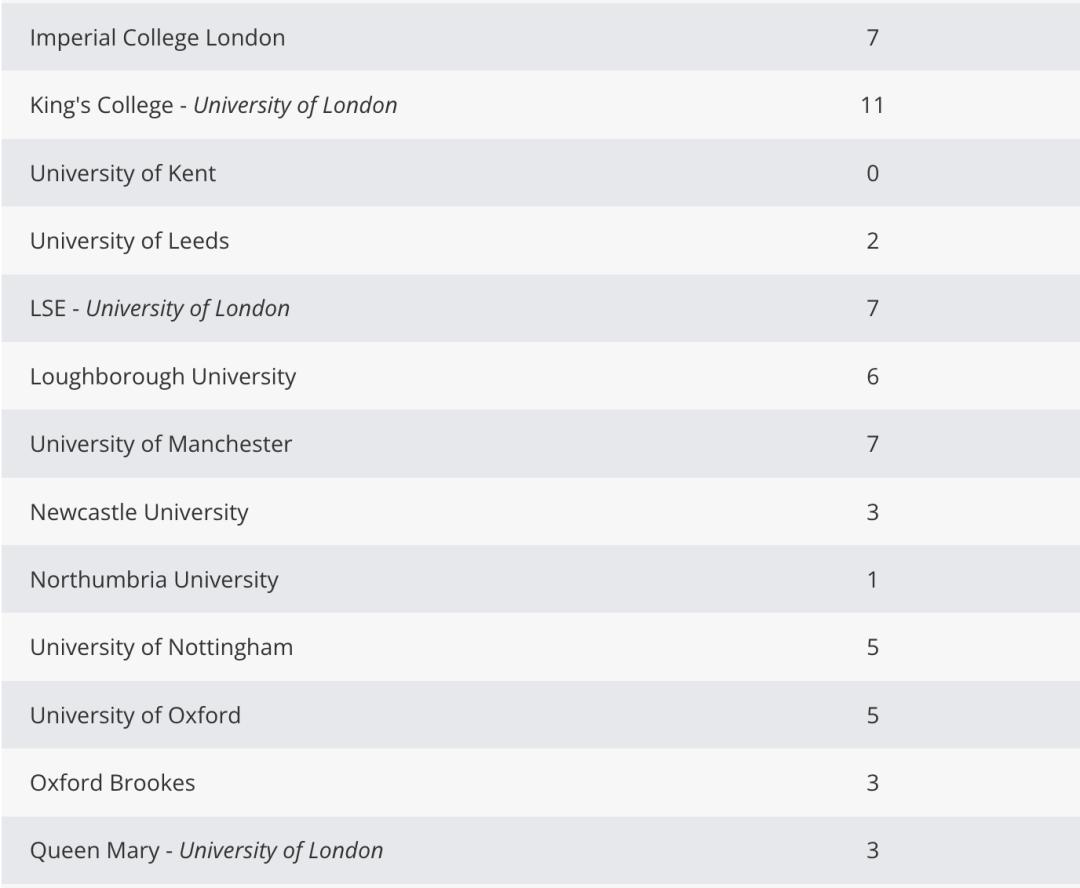Click the 1 count beside Northumbria University
The height and width of the screenshot is (888, 1080).
point(872,580)
